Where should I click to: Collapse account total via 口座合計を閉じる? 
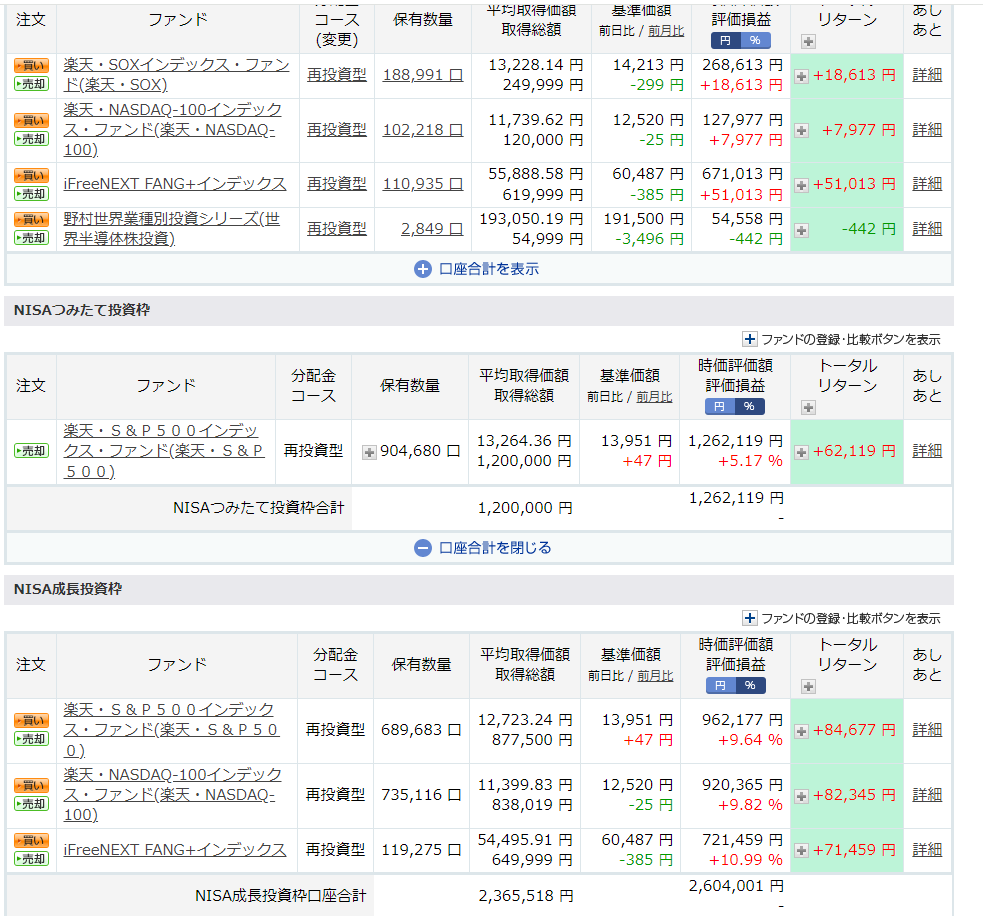point(483,548)
